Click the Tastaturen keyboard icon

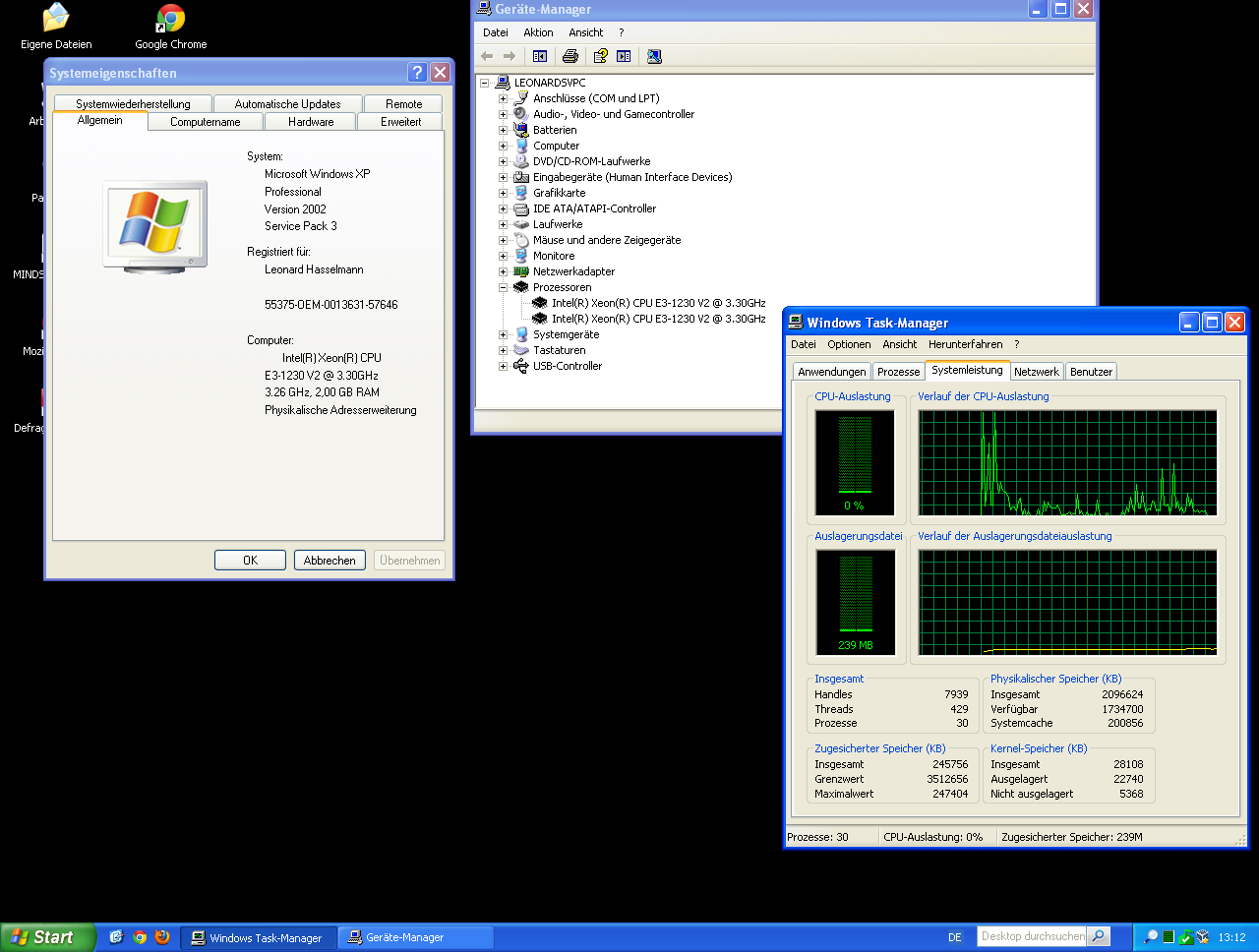click(x=521, y=350)
